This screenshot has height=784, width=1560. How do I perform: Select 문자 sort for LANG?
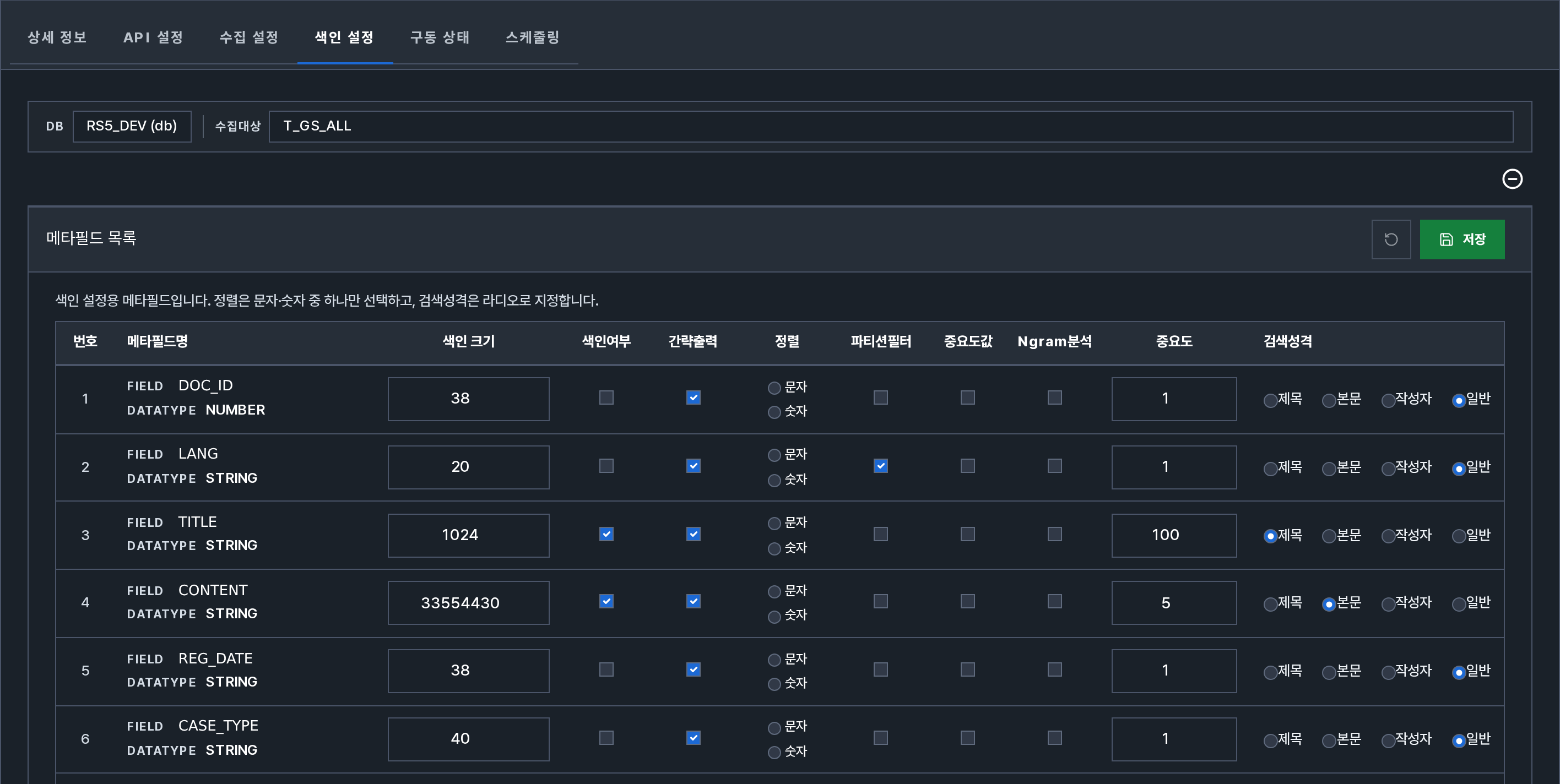click(x=774, y=455)
